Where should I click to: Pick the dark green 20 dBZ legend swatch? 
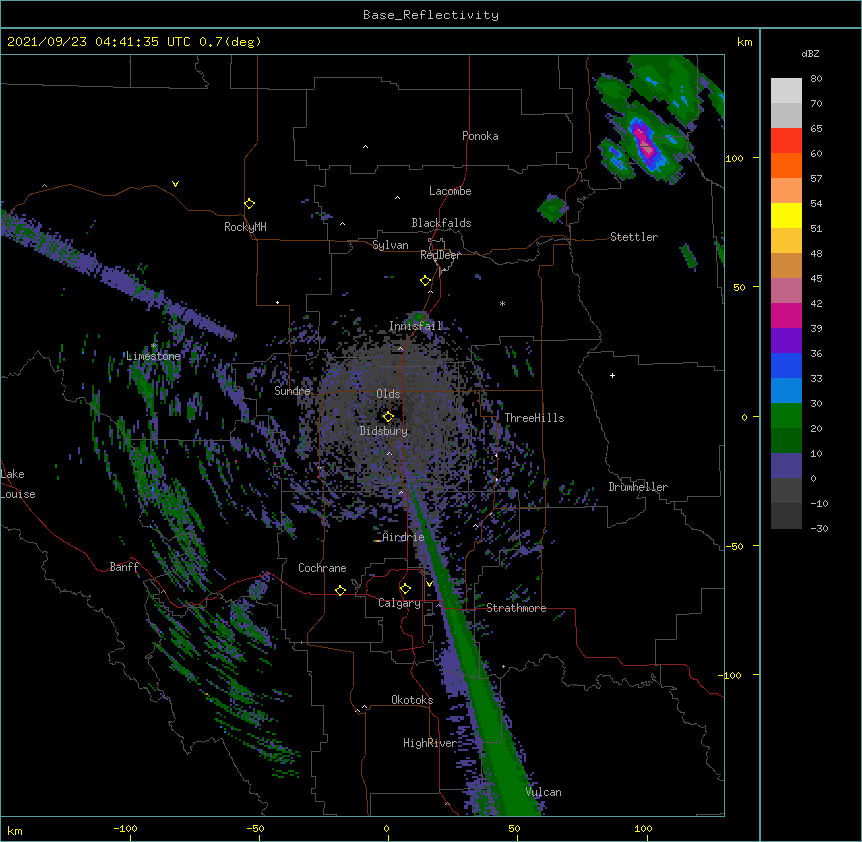click(786, 441)
